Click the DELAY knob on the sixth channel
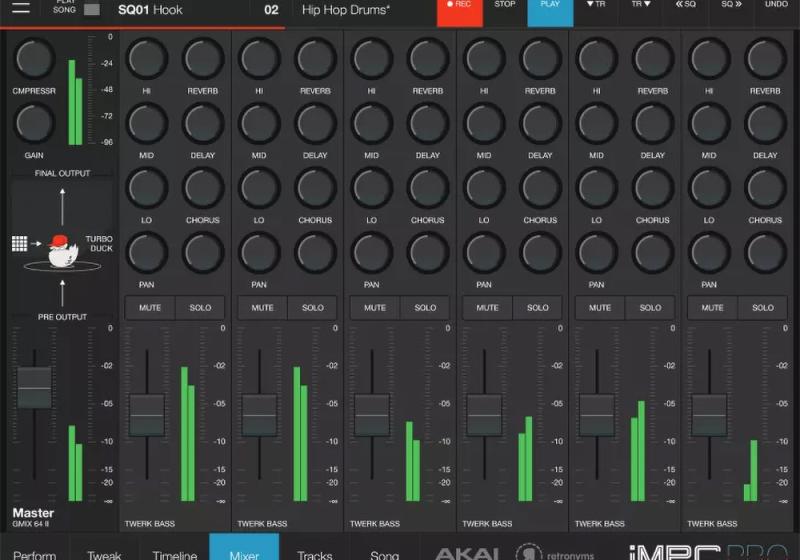 (765, 123)
